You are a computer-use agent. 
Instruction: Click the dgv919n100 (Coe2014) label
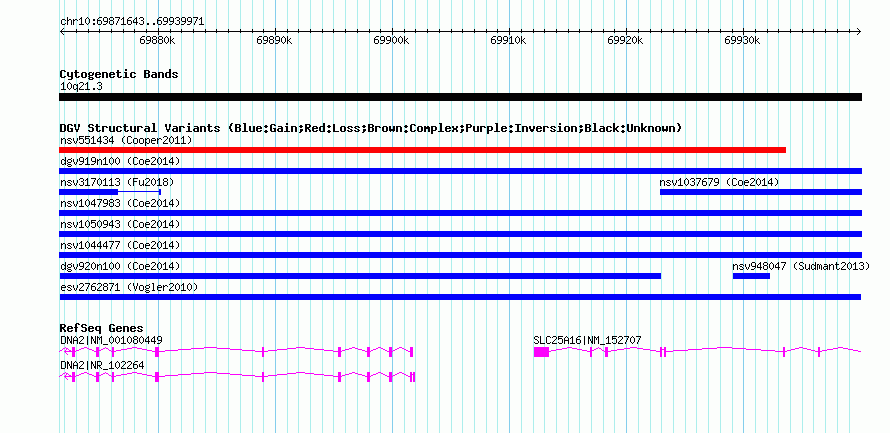pyautogui.click(x=120, y=161)
